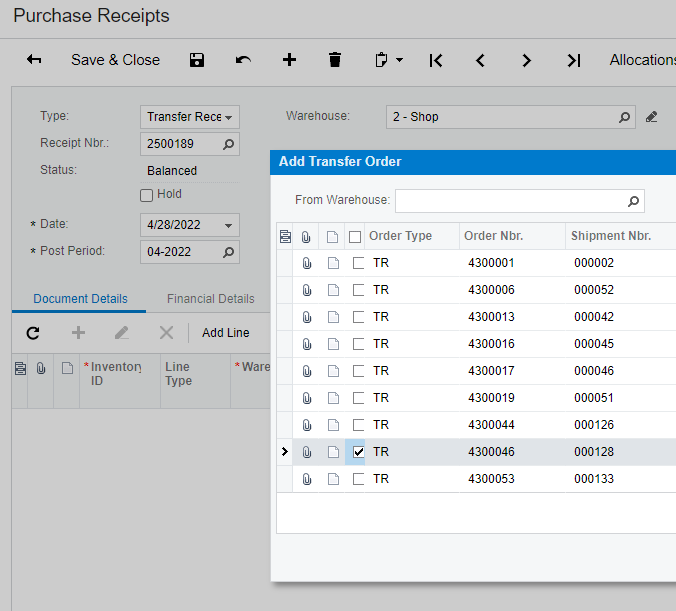Click note icon for order 4300006

pos(333,290)
